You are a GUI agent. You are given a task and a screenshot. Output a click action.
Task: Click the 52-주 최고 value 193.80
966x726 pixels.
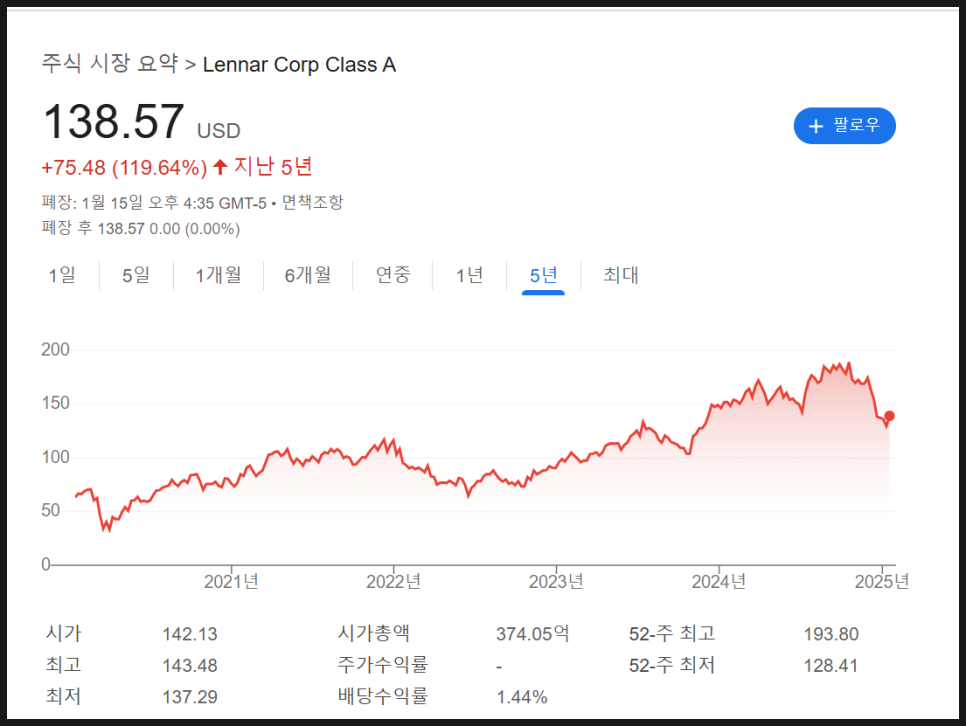point(830,634)
